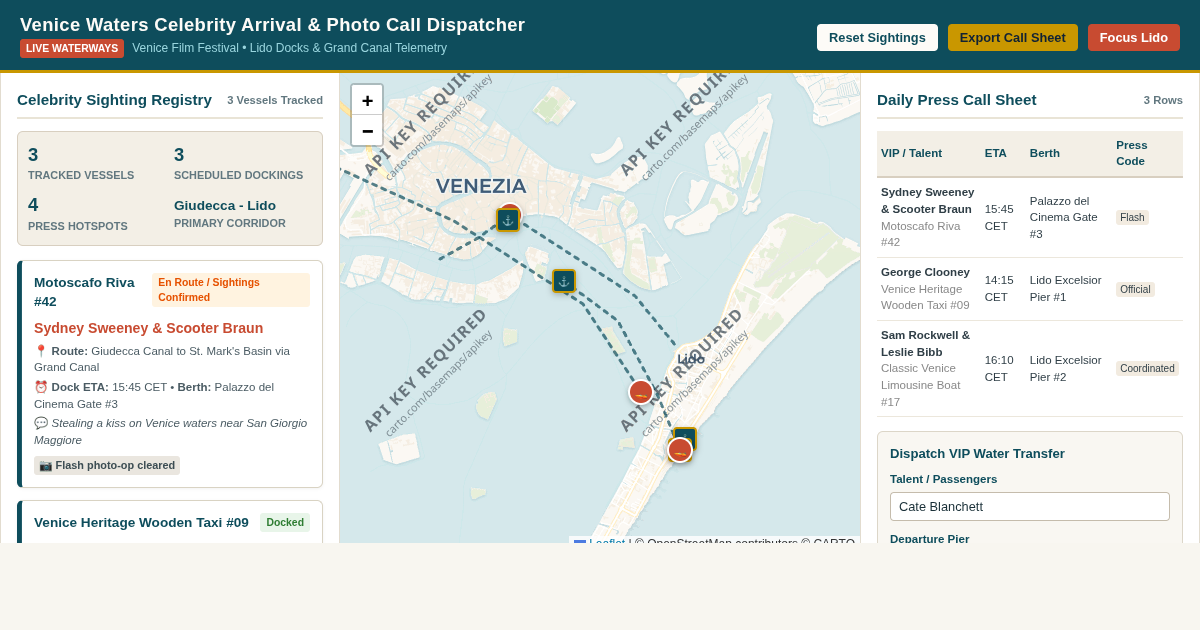
Task: Click Giudecca - Lido primary corridor value
Action: (x=225, y=205)
